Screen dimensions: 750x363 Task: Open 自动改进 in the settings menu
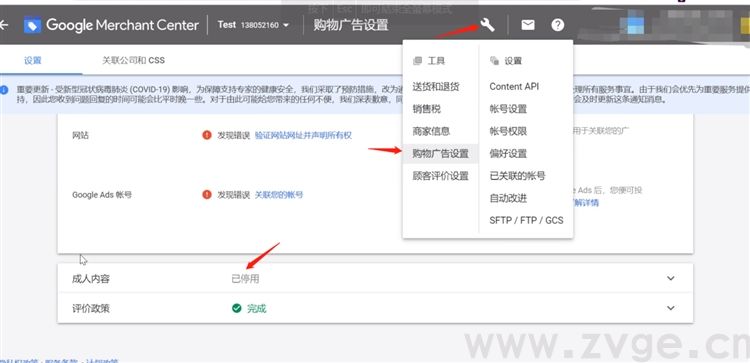tap(508, 198)
